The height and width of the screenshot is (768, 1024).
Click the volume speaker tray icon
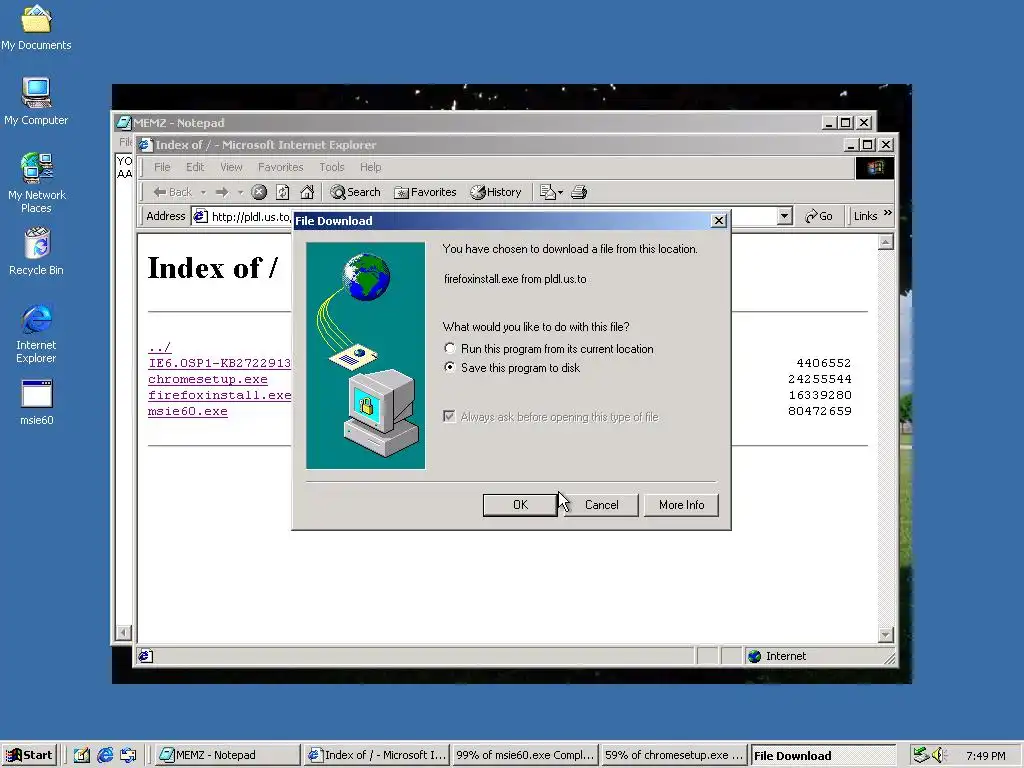pos(939,755)
